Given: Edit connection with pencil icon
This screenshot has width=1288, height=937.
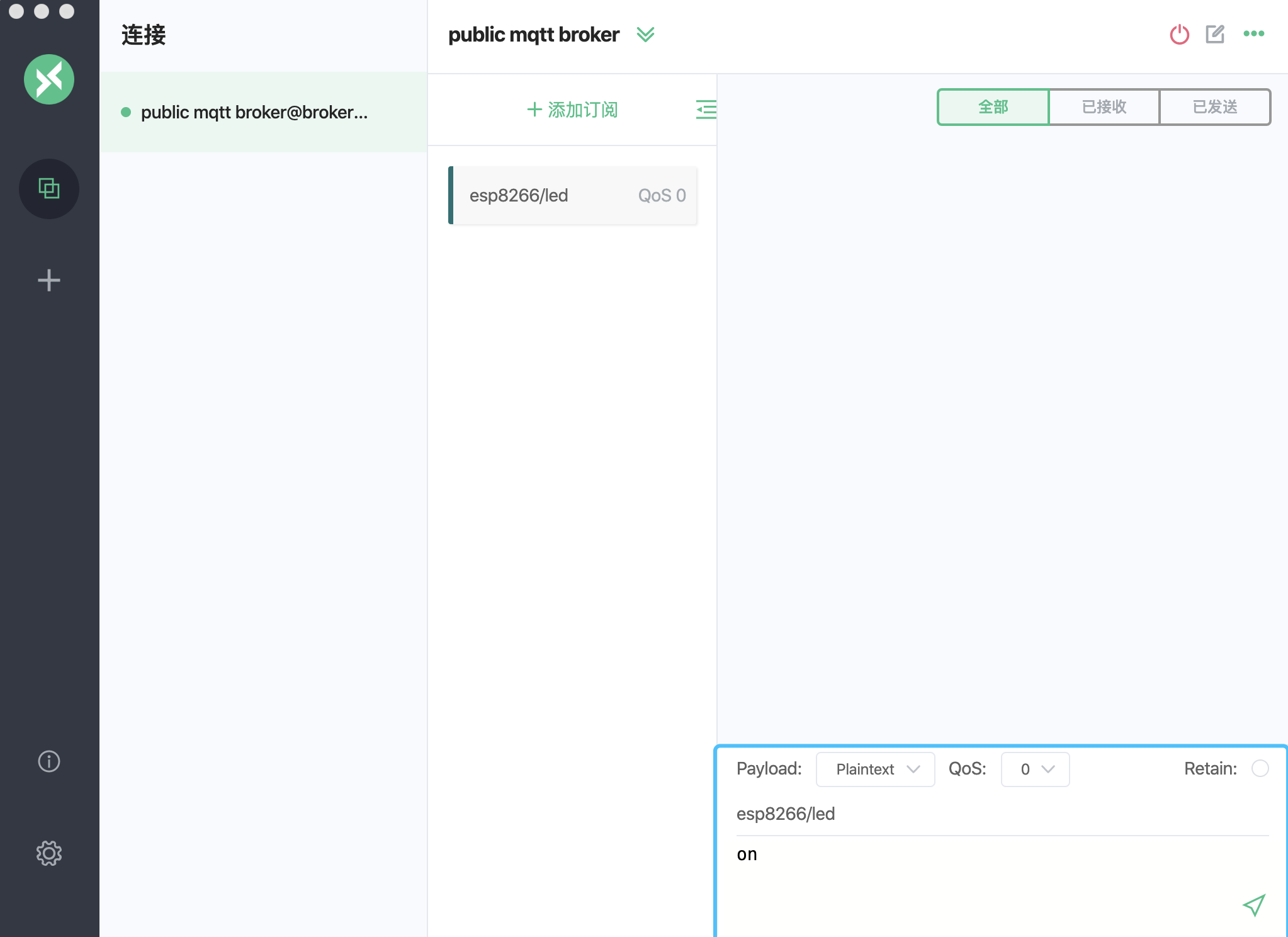Looking at the screenshot, I should tap(1215, 34).
